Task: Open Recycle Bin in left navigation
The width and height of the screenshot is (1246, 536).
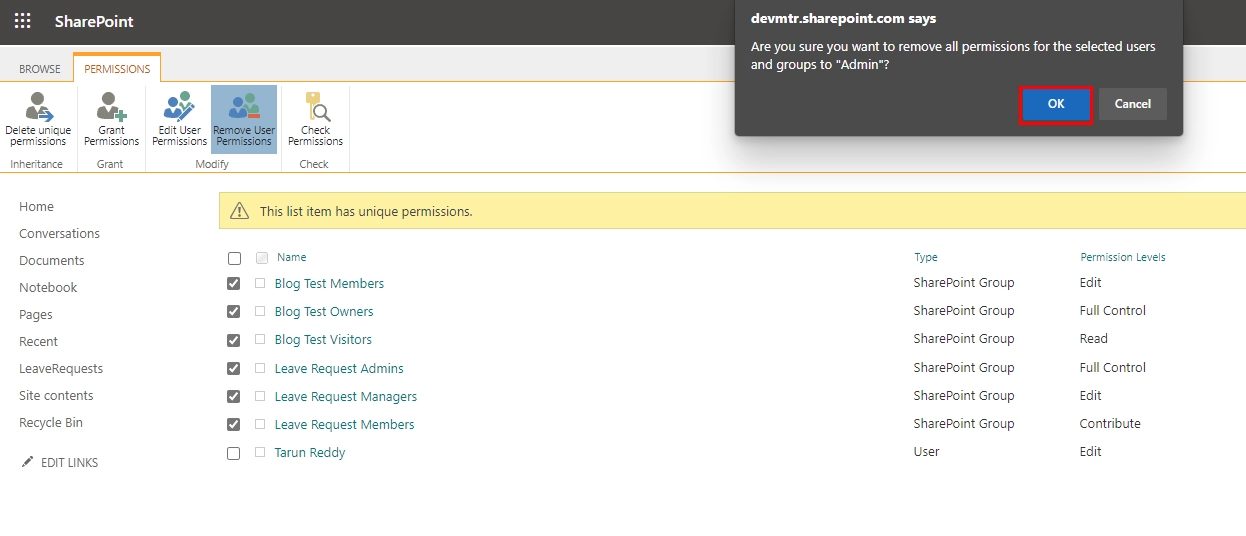Action: point(51,423)
